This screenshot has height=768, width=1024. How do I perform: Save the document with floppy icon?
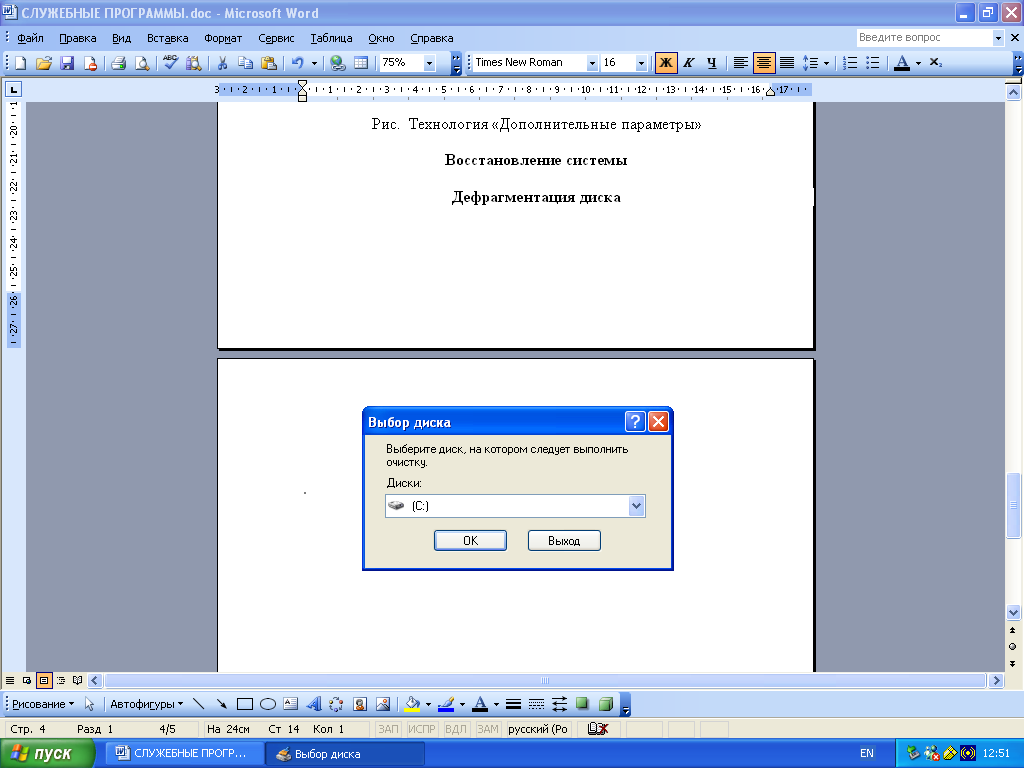pyautogui.click(x=67, y=63)
